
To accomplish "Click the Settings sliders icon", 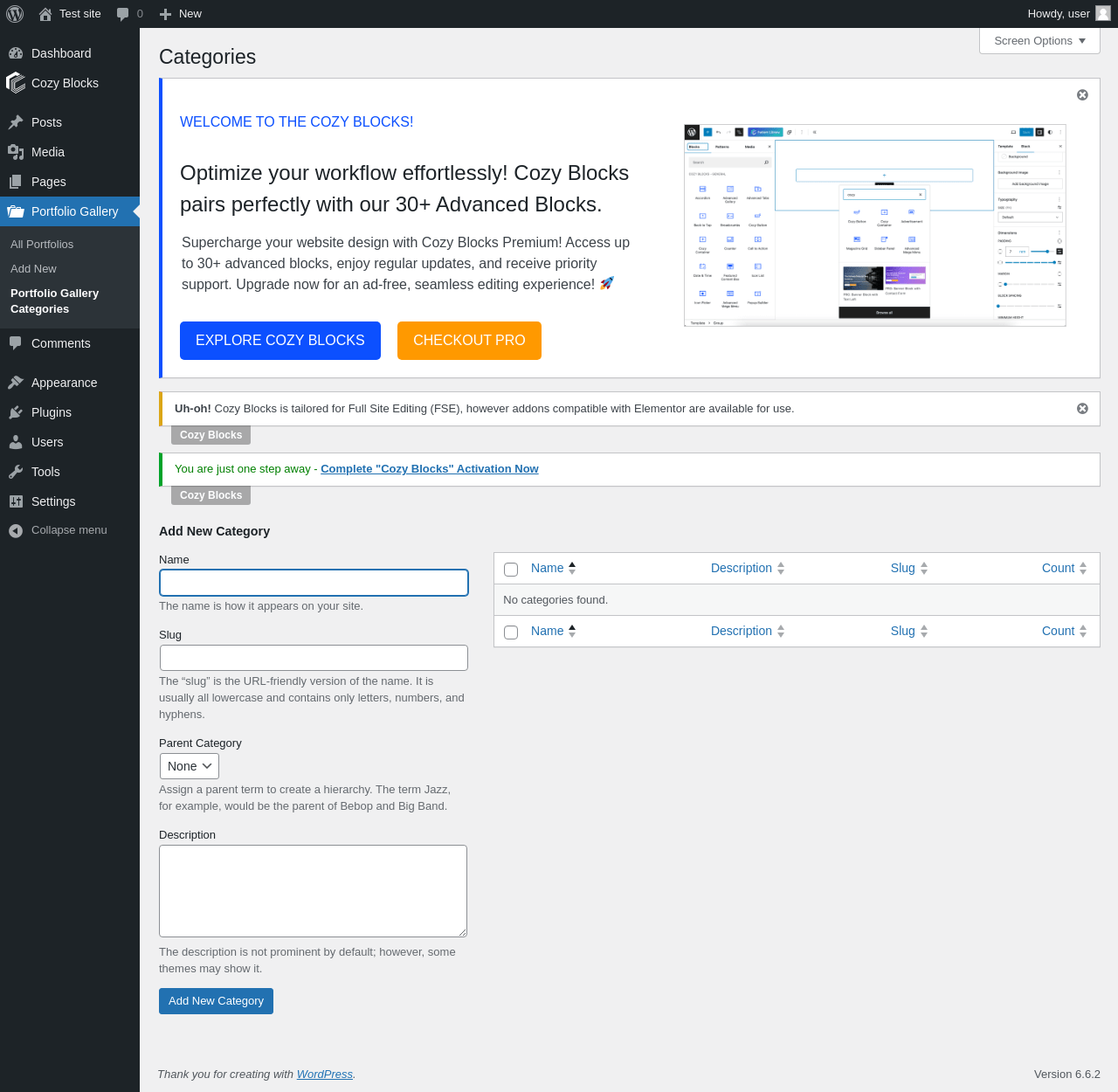I will [16, 501].
